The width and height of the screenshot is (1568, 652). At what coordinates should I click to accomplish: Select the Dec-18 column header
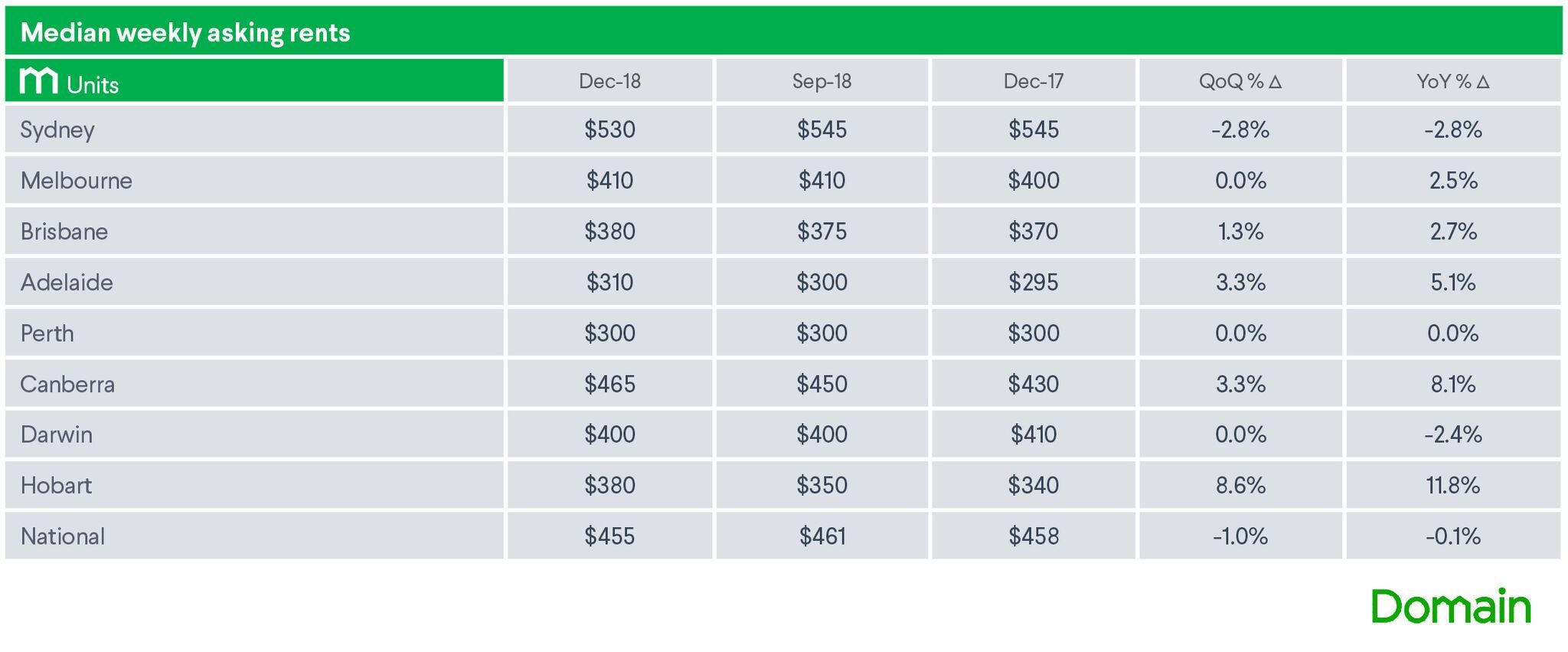[609, 81]
